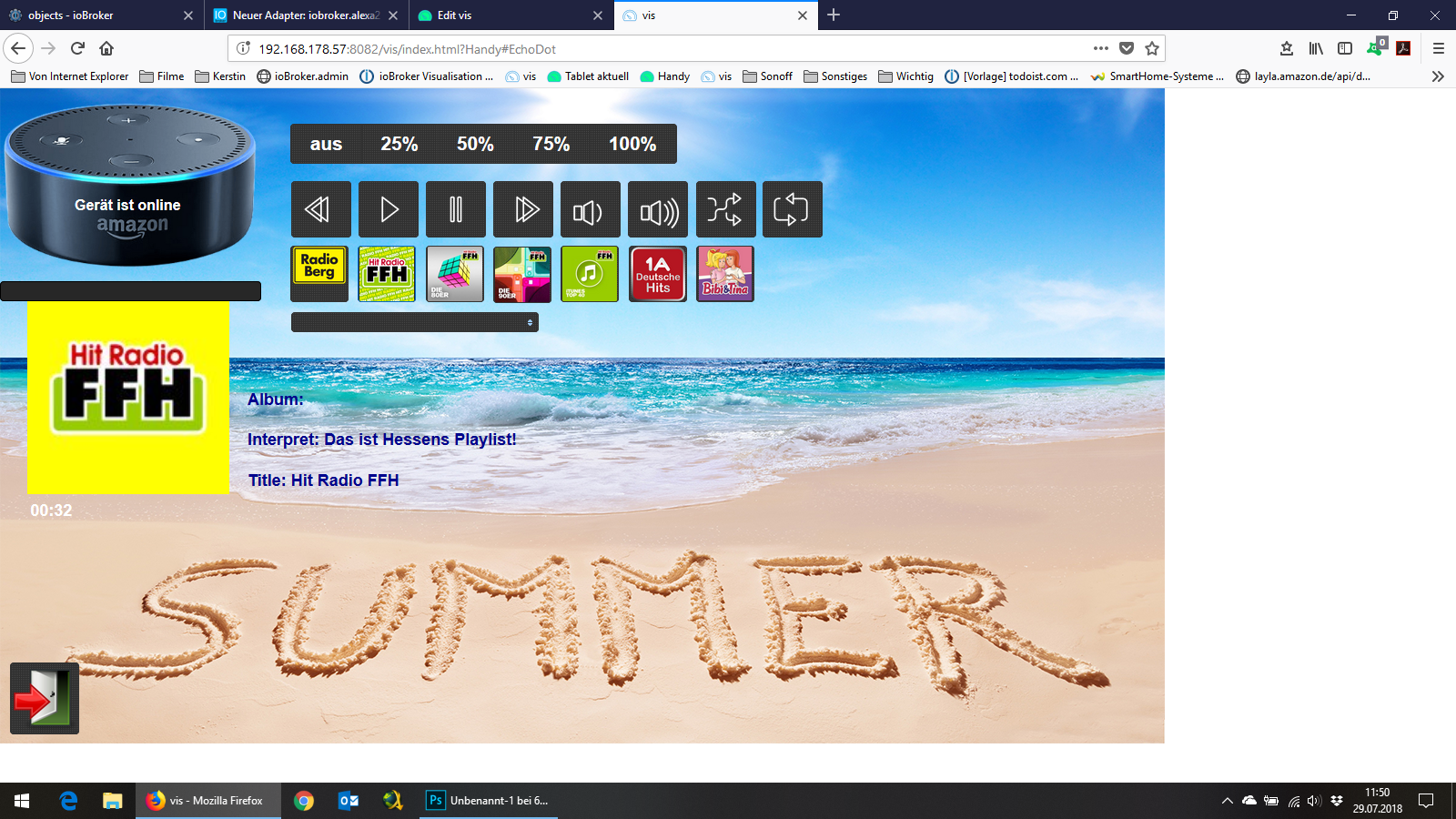This screenshot has height=819, width=1456.
Task: Open ioBroker Visualisation bookmark
Action: tap(427, 76)
